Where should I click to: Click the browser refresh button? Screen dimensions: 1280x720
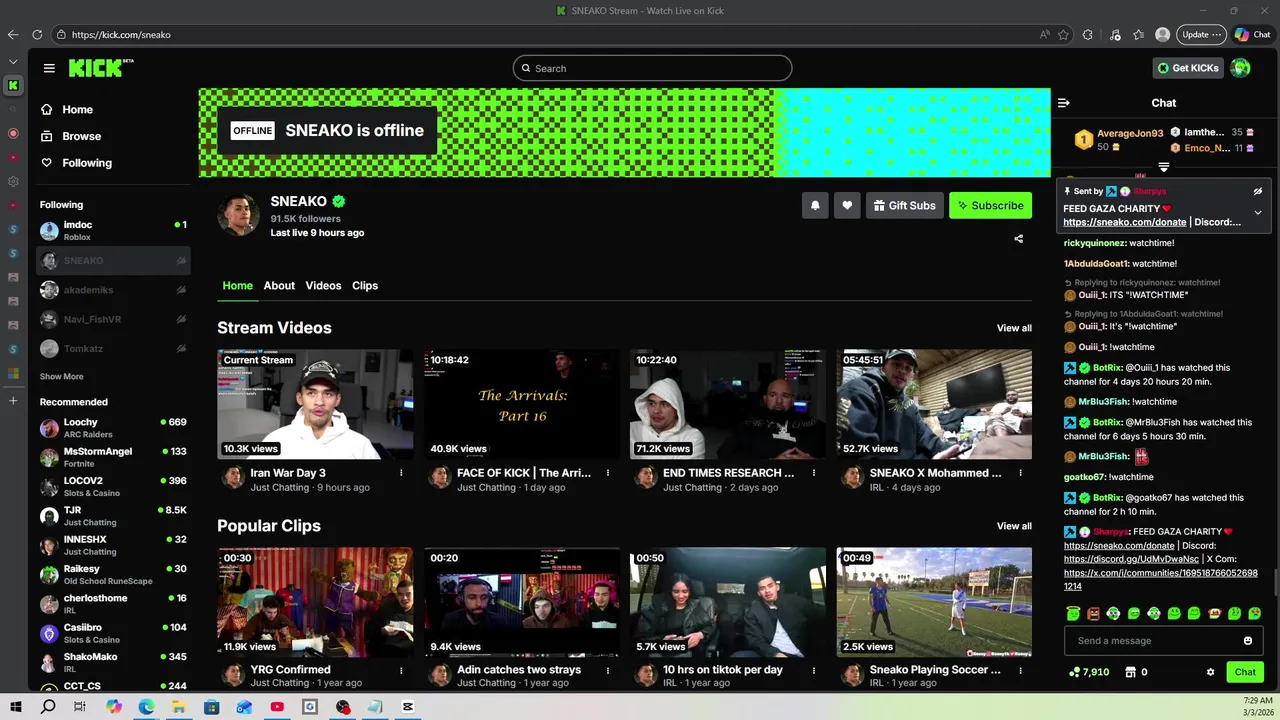pyautogui.click(x=37, y=34)
